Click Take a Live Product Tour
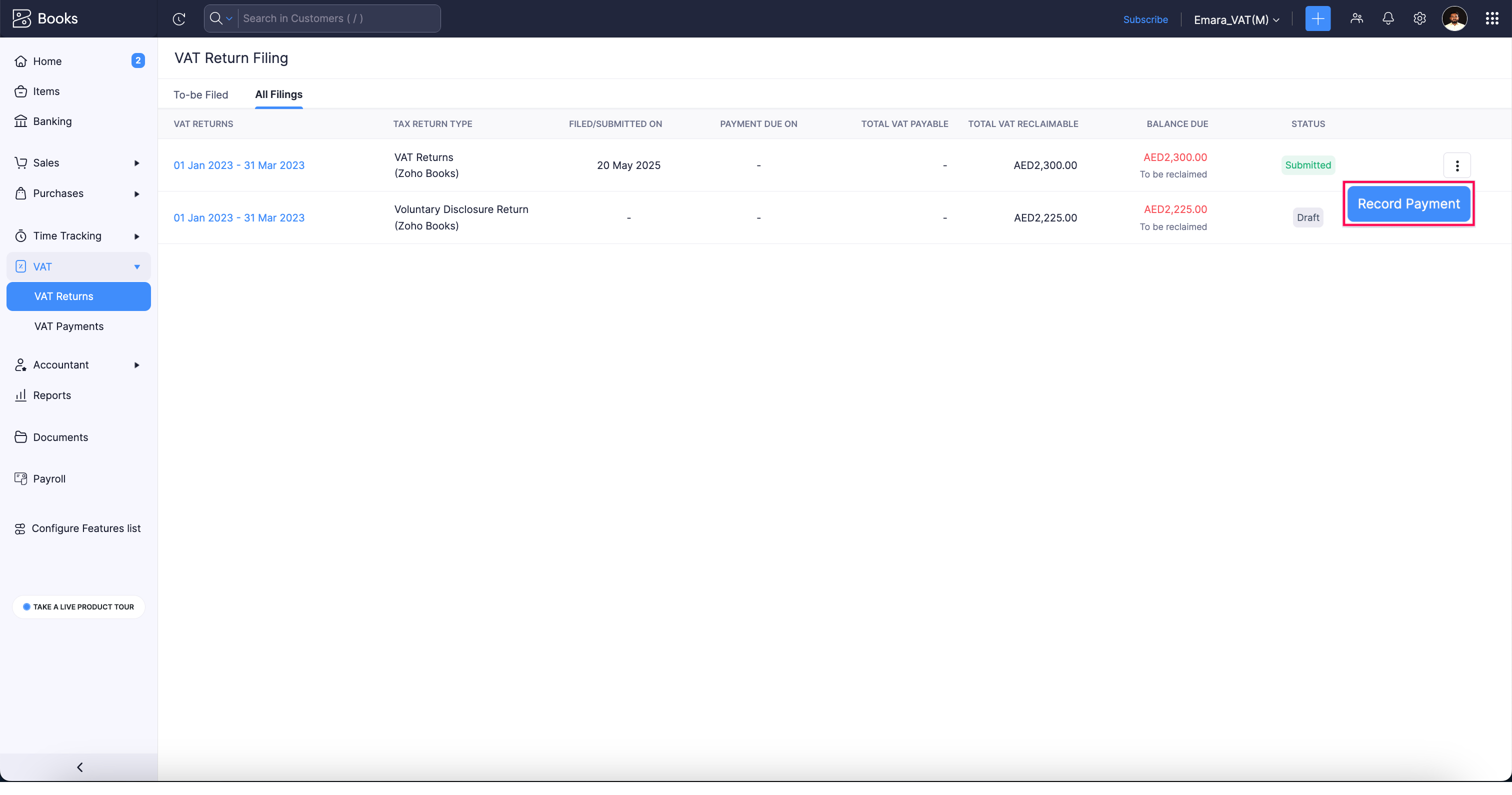The height and width of the screenshot is (795, 1512). click(78, 606)
